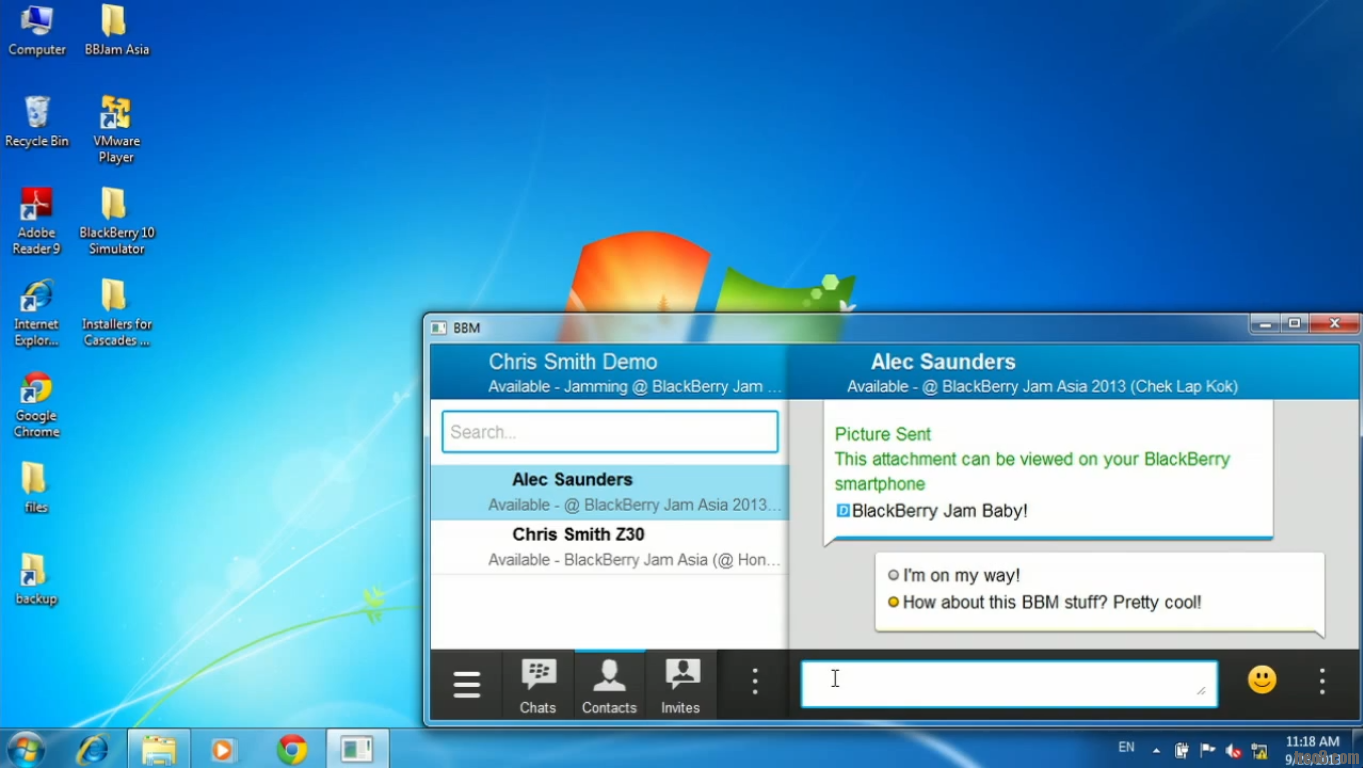The width and height of the screenshot is (1363, 768).
Task: Open Windows Media Player taskbar icon
Action: [223, 749]
